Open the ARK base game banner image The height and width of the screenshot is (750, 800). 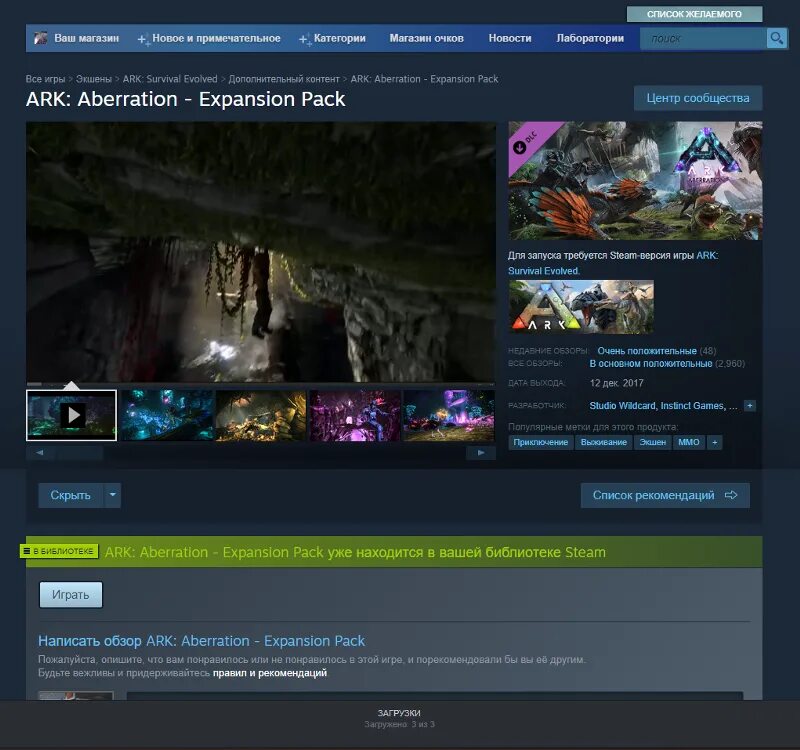[x=581, y=307]
